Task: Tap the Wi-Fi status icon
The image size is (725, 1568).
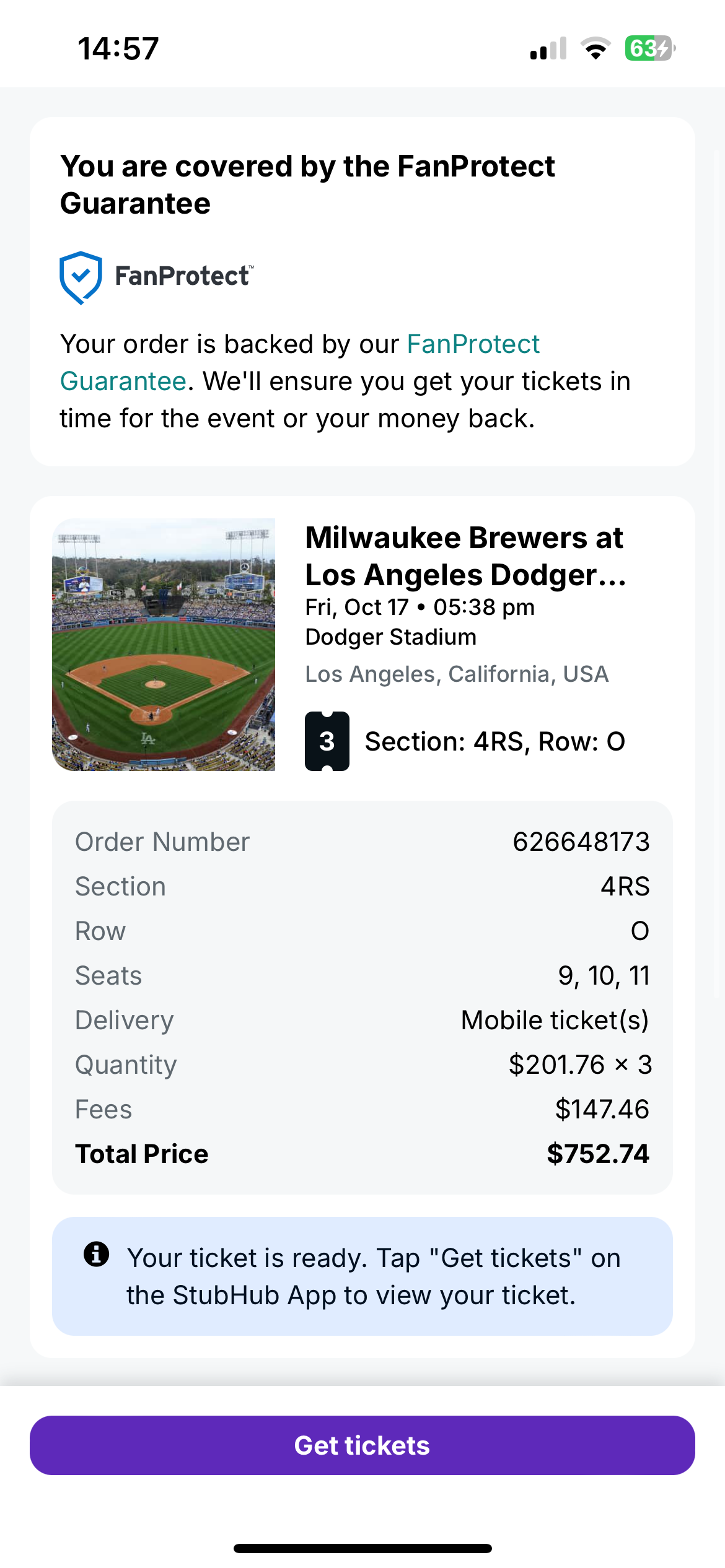Action: point(595,48)
